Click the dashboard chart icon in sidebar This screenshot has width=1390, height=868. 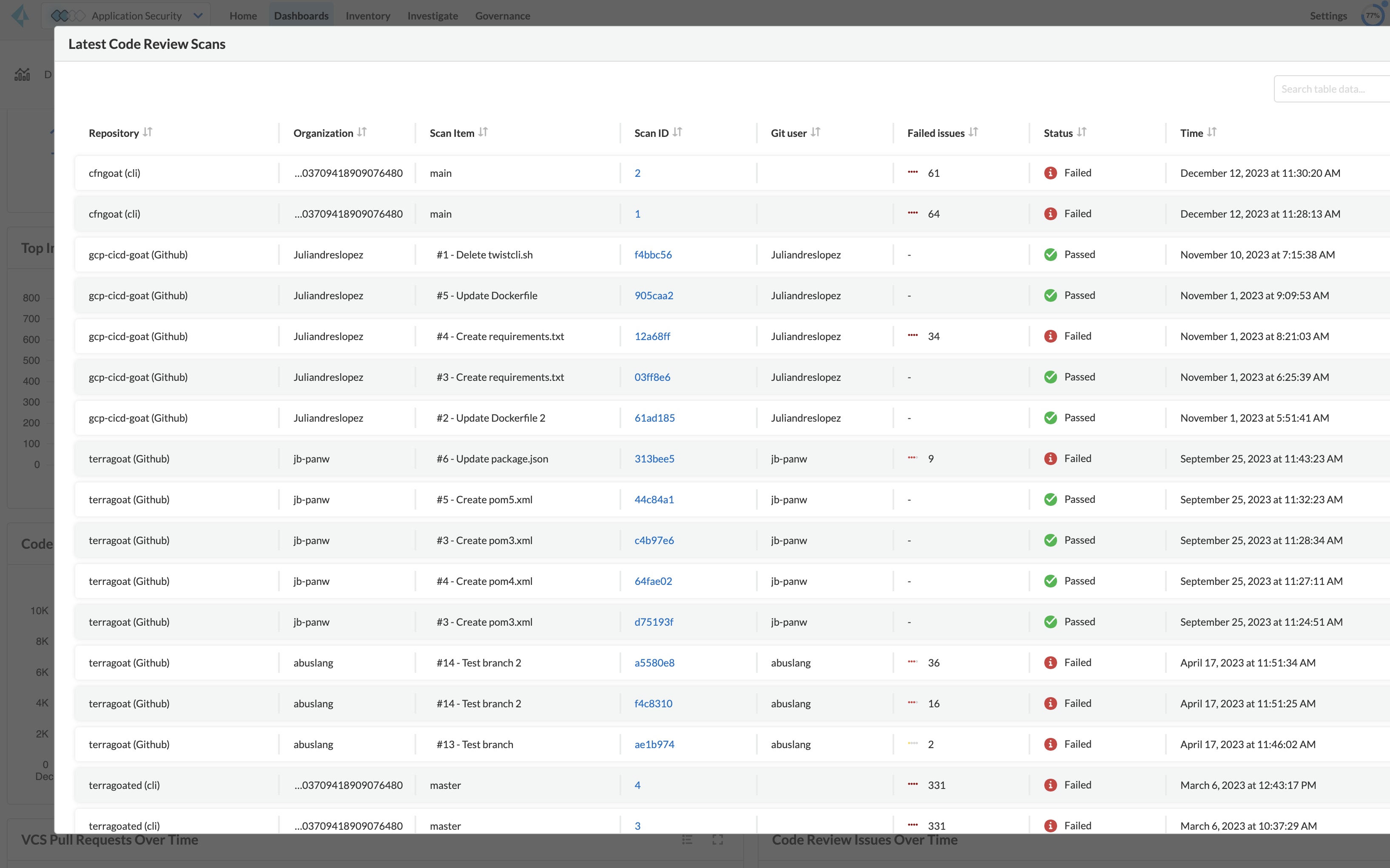23,75
